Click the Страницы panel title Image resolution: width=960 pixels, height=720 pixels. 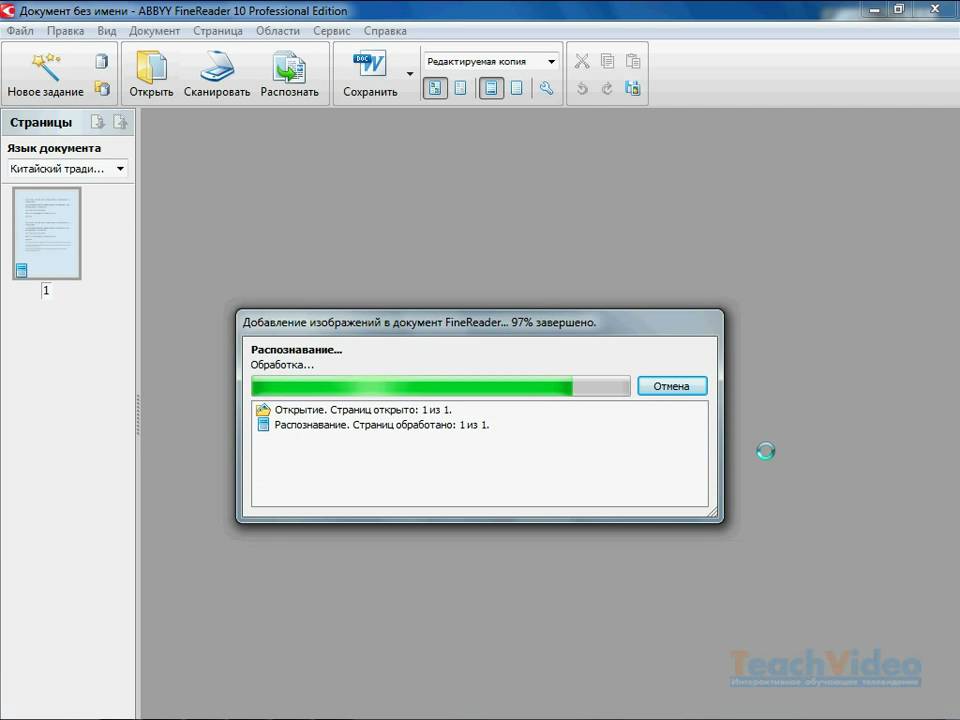pos(41,122)
